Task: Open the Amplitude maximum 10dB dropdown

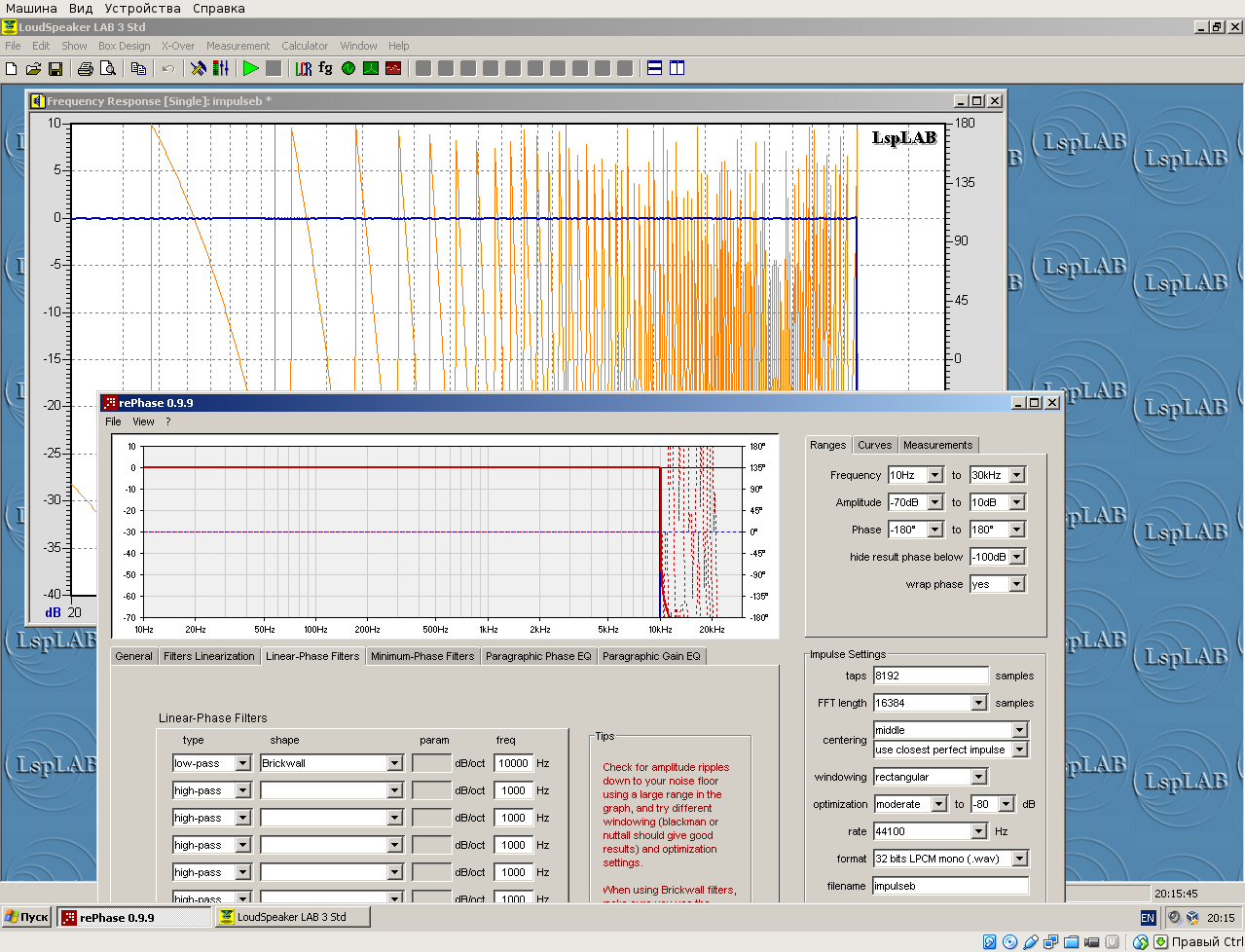Action: click(1016, 502)
